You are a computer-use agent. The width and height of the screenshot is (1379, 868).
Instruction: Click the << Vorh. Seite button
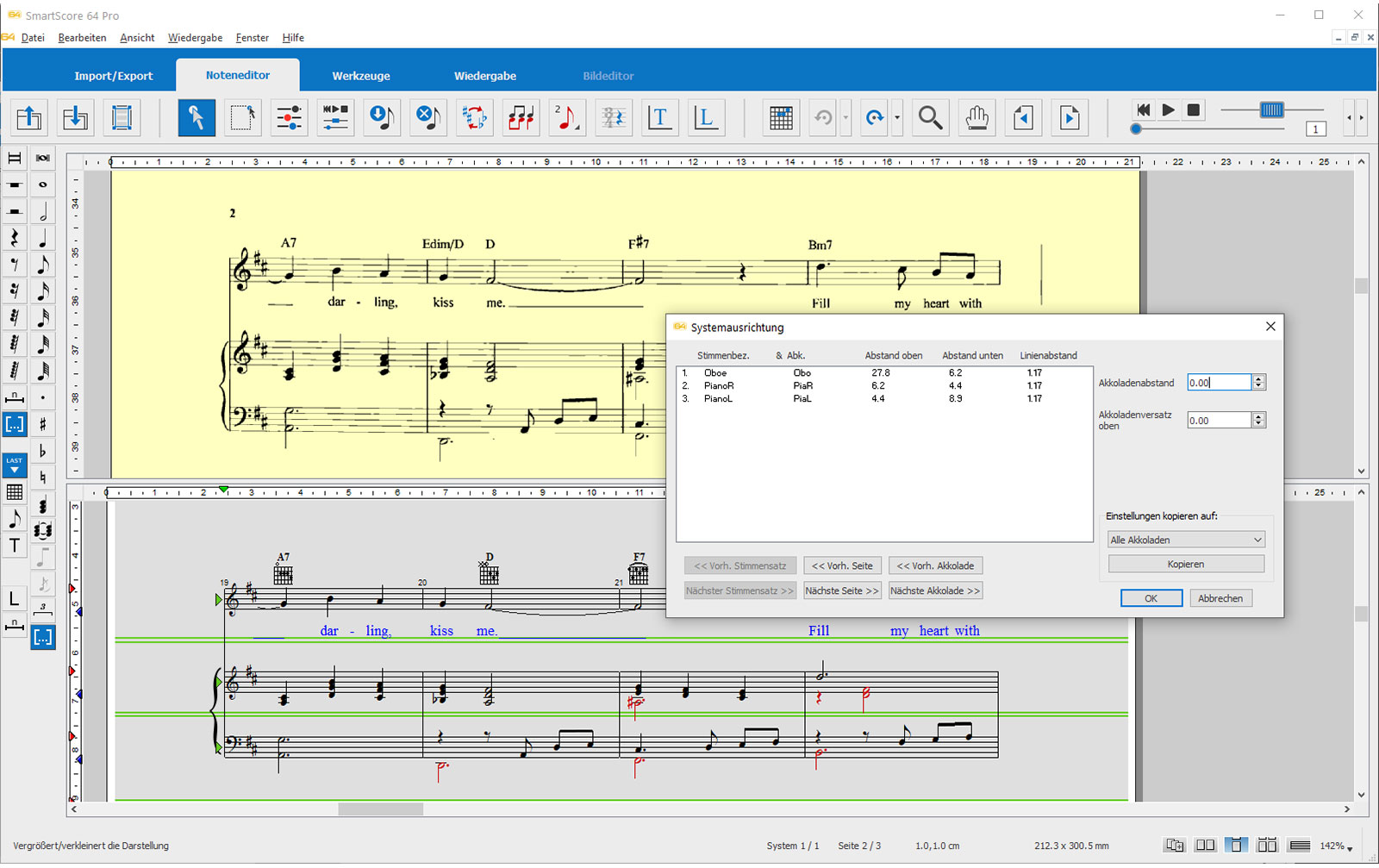pyautogui.click(x=842, y=565)
